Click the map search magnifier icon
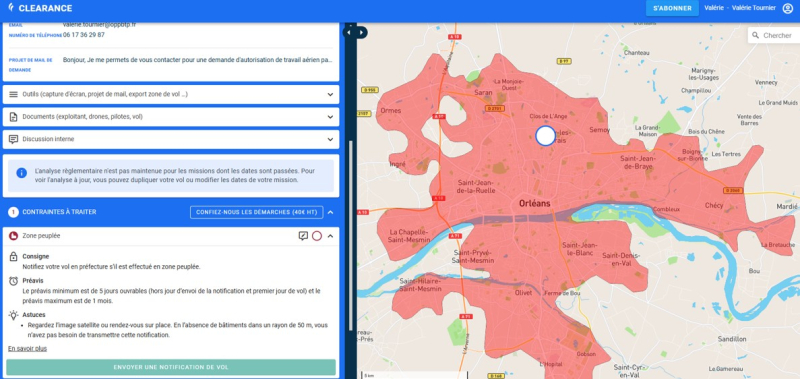 tap(755, 36)
